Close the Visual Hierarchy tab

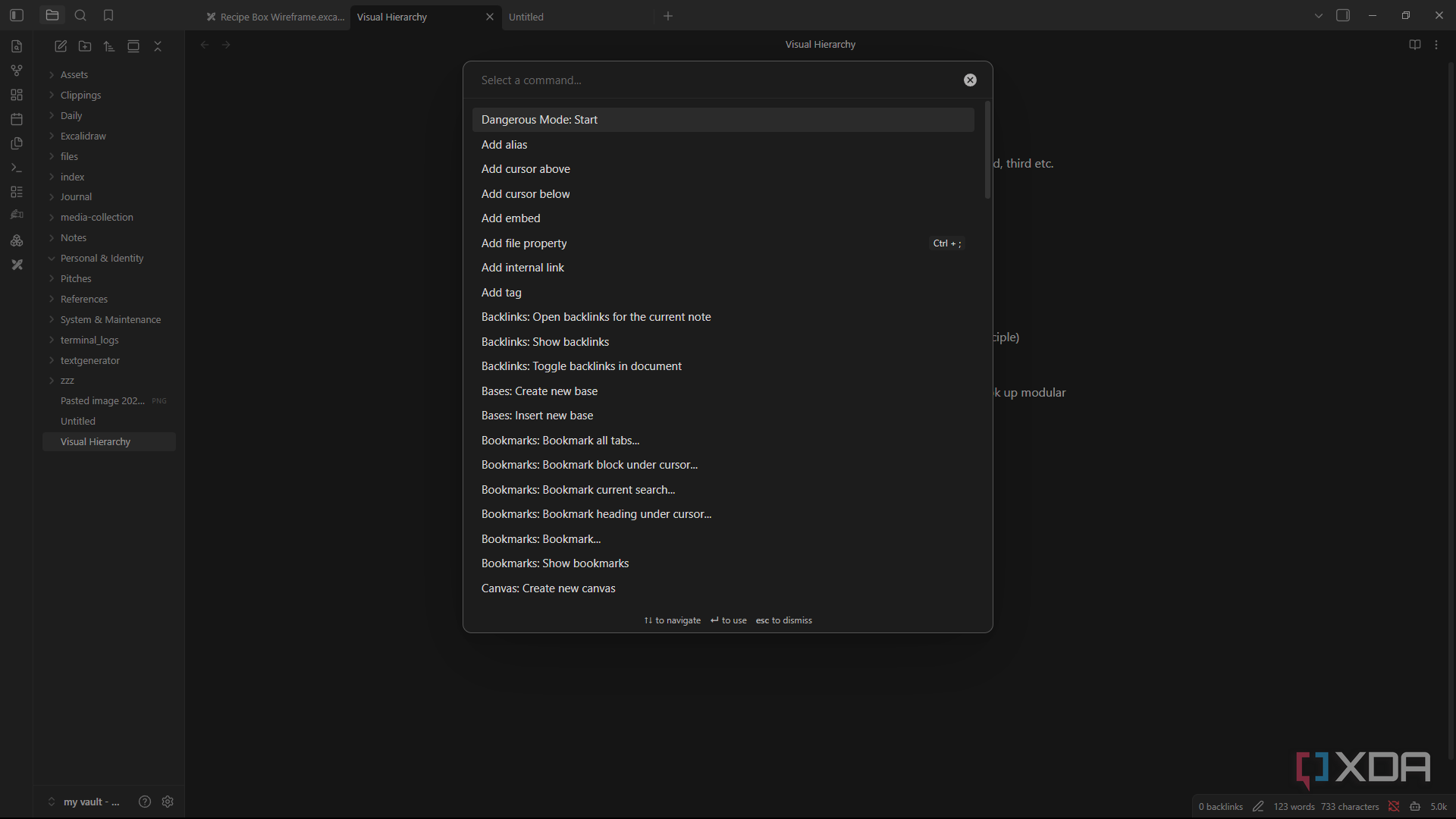pyautogui.click(x=490, y=17)
